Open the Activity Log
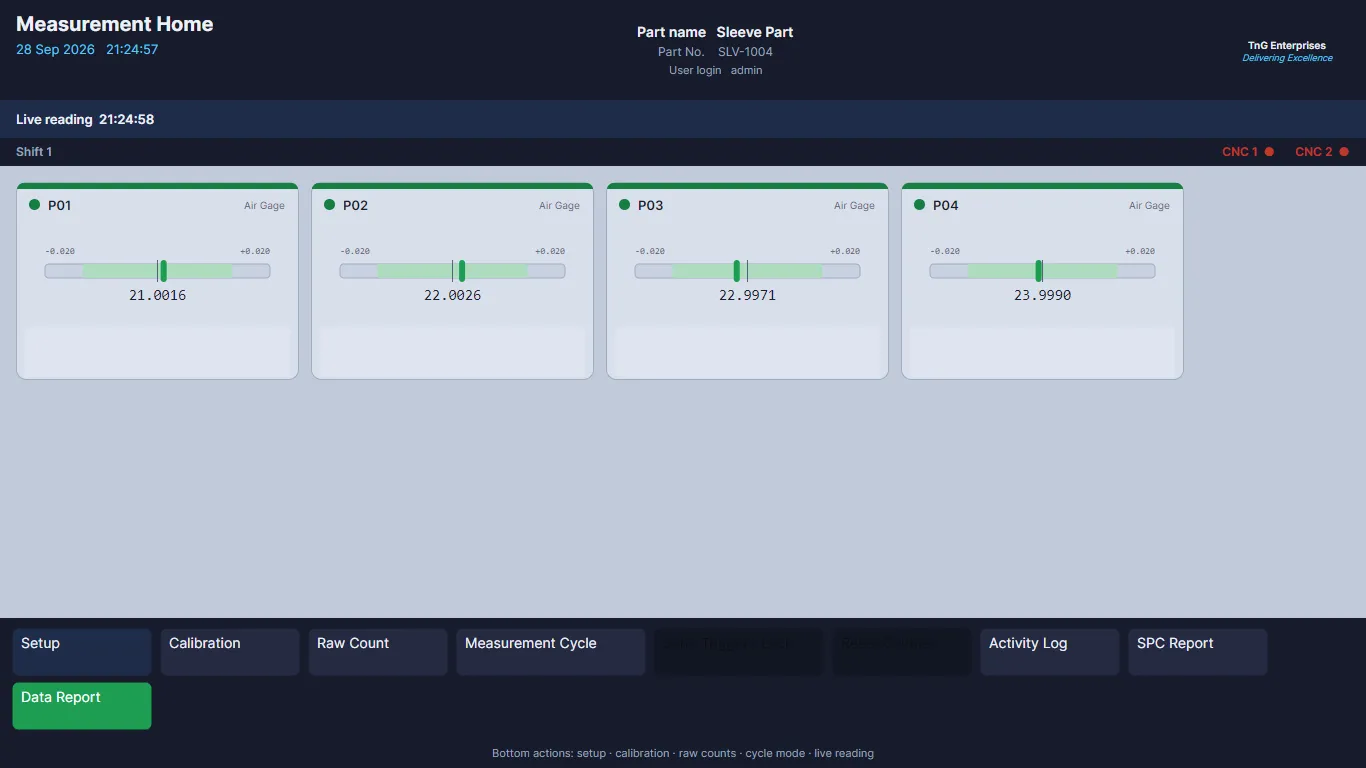 (x=1050, y=652)
